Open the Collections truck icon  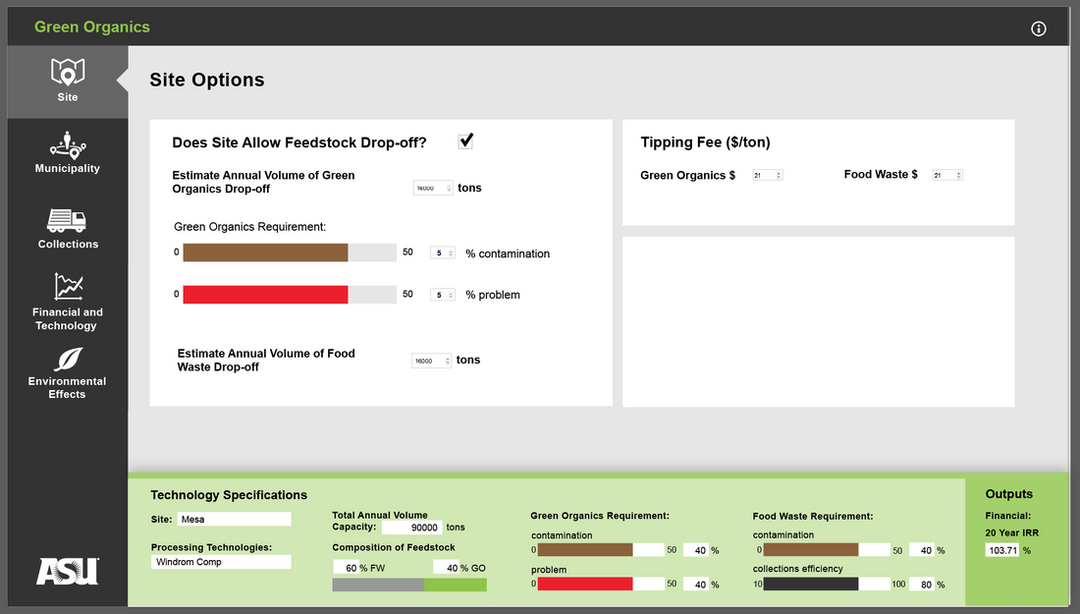tap(67, 221)
